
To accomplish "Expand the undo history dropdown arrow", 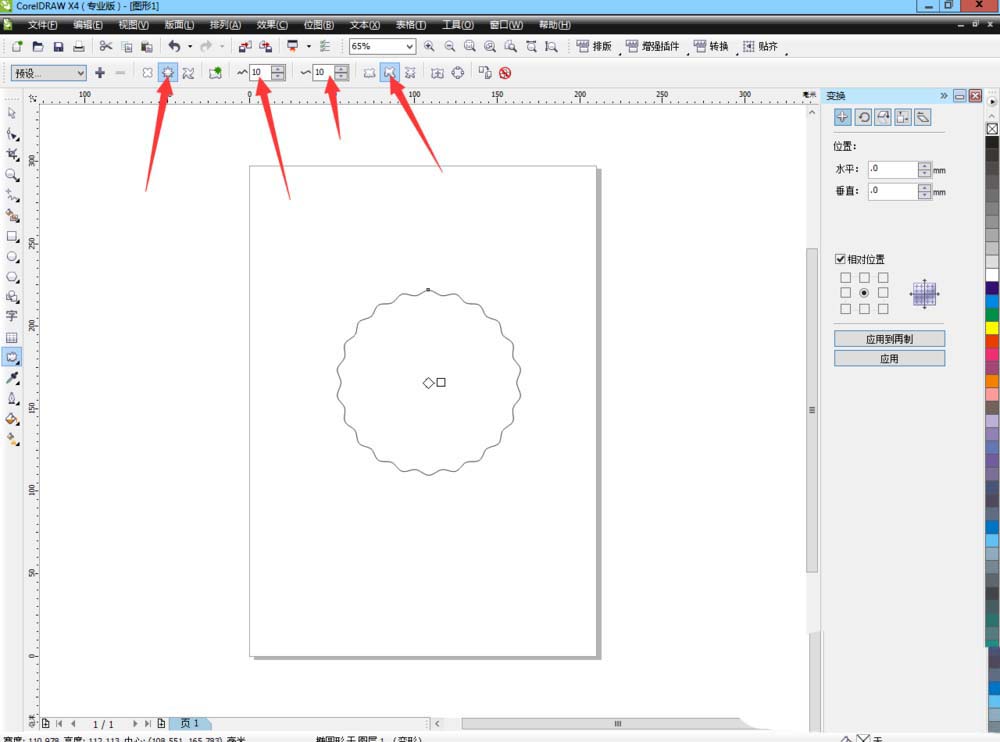I will [190, 46].
